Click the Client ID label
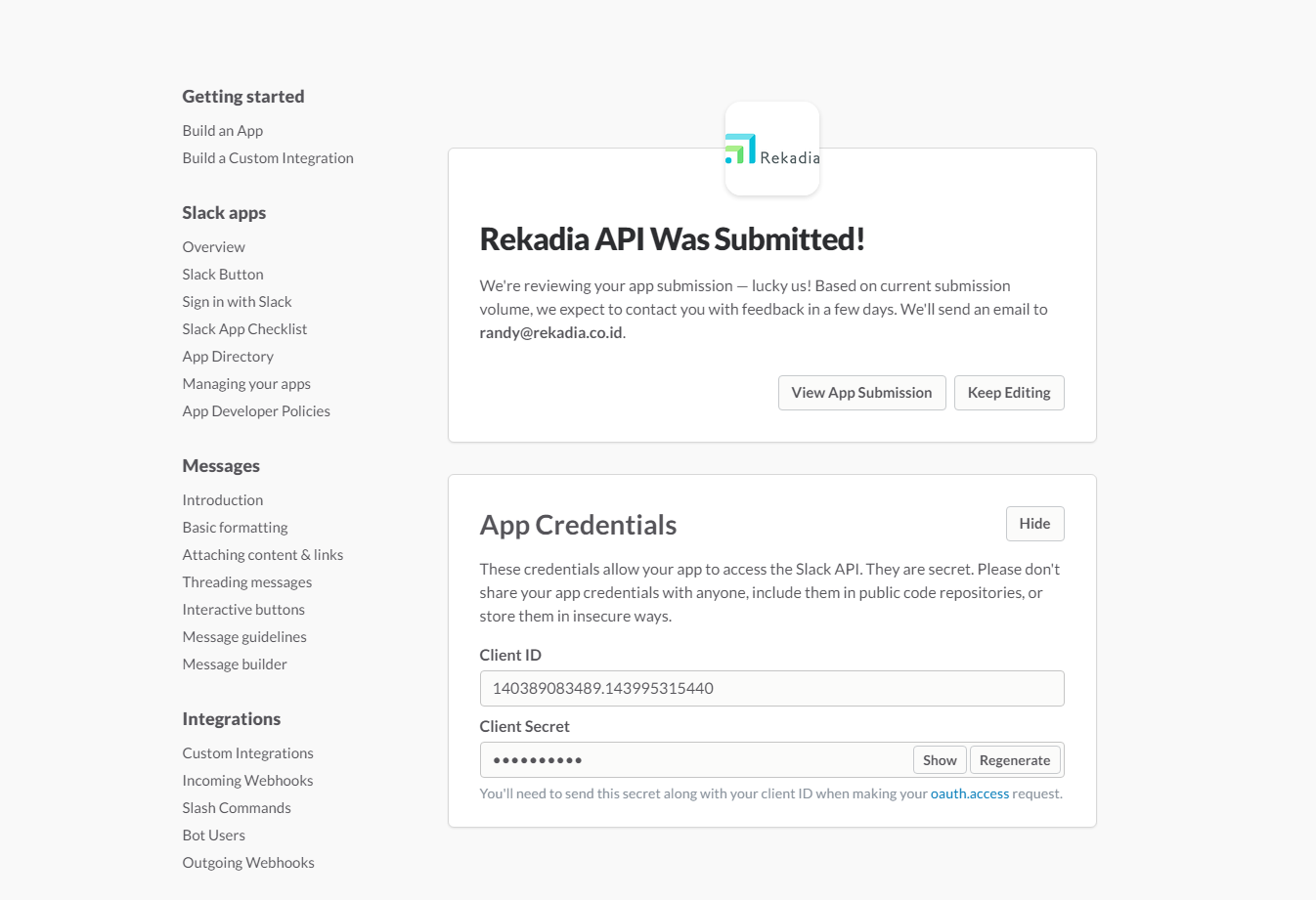 point(510,656)
